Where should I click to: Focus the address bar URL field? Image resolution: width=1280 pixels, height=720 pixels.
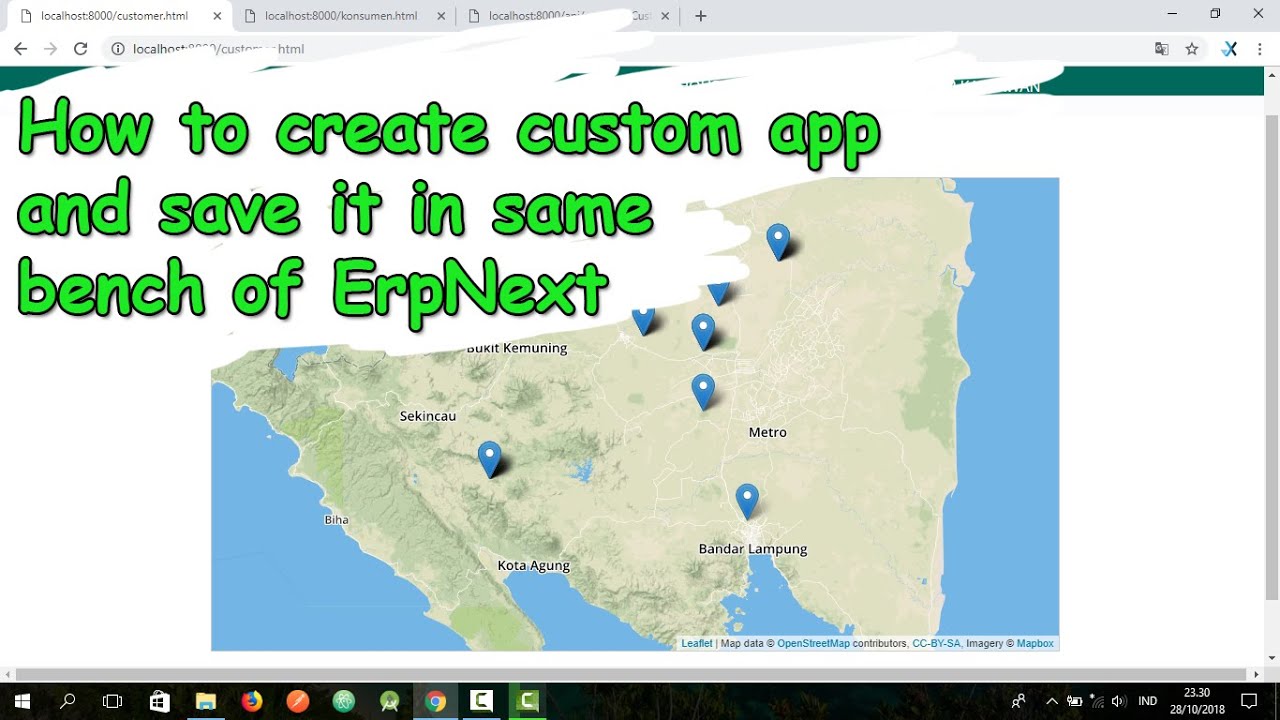(630, 49)
